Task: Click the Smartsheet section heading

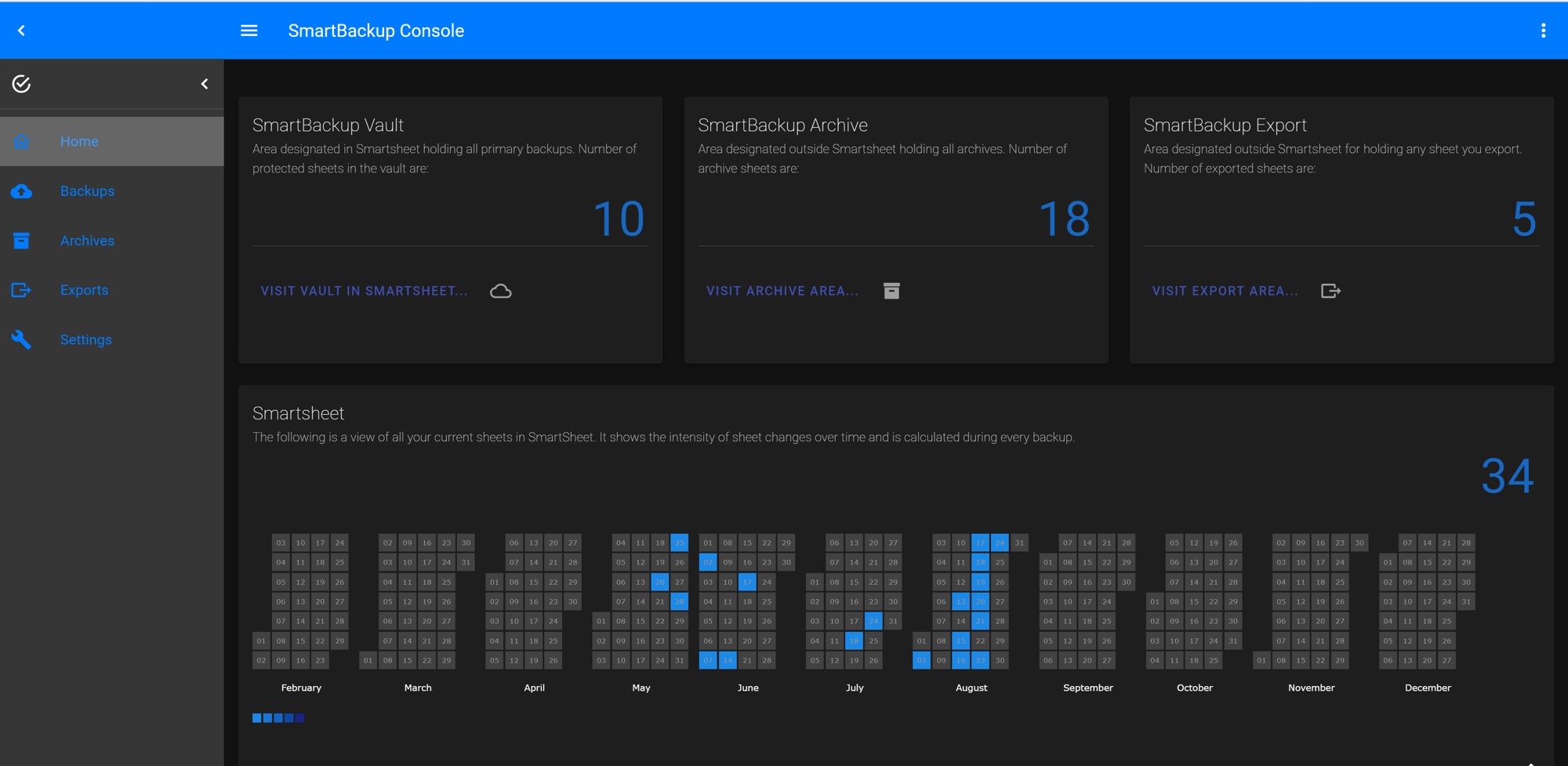Action: pos(298,413)
